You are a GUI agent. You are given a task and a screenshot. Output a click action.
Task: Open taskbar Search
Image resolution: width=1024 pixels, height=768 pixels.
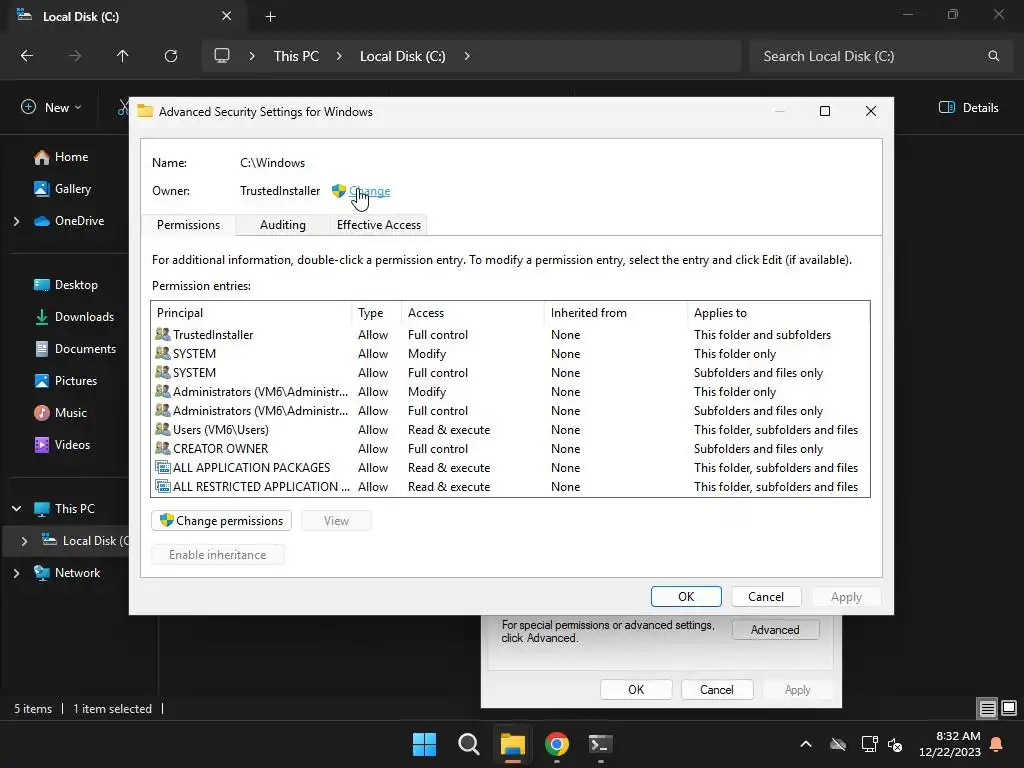point(468,744)
